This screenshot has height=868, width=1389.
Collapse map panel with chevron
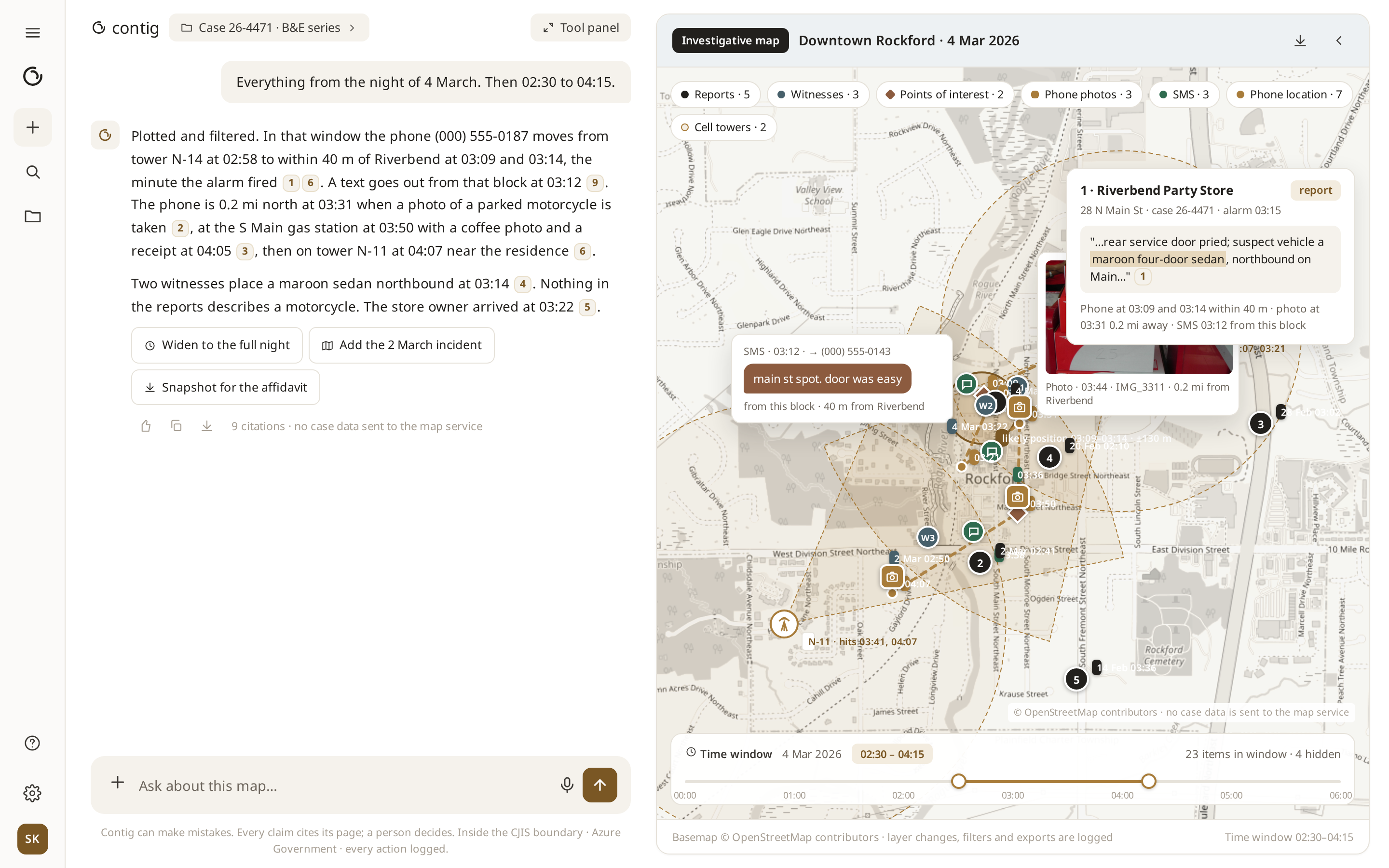click(x=1338, y=41)
